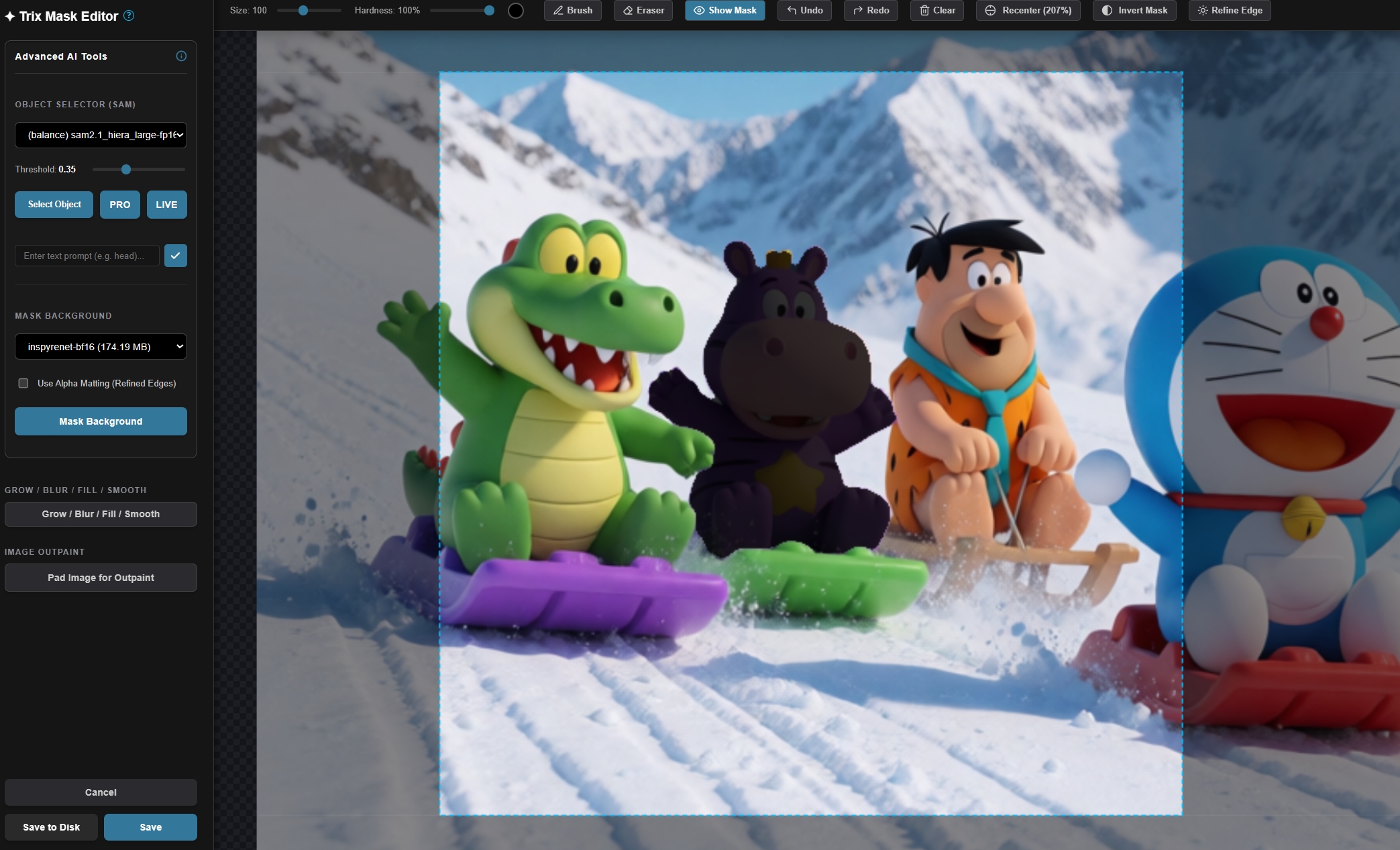Open the inspyrenet-bf16 mask background model dropdown

pyautogui.click(x=101, y=347)
